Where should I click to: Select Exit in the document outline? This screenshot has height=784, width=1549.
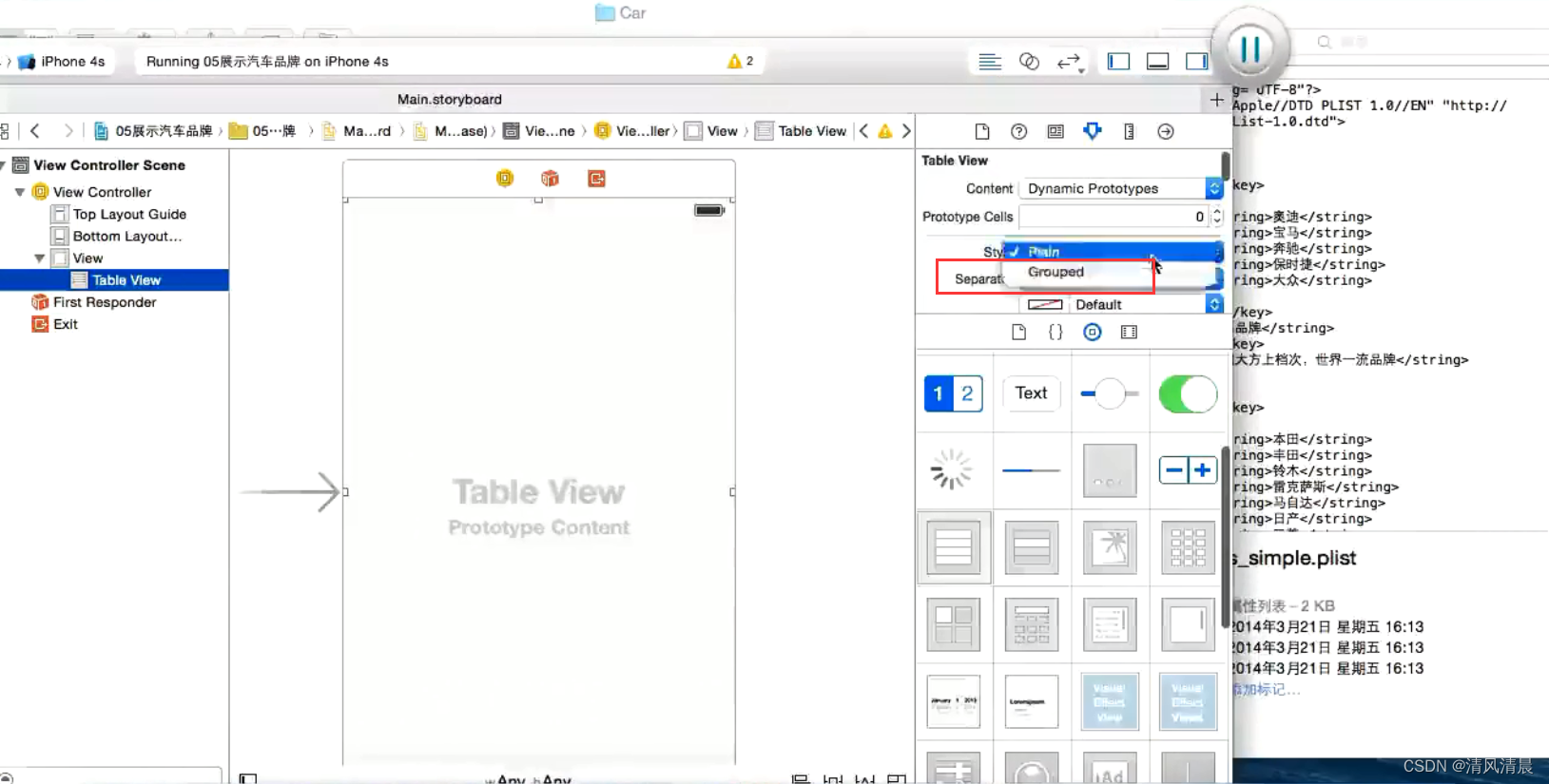pos(55,324)
